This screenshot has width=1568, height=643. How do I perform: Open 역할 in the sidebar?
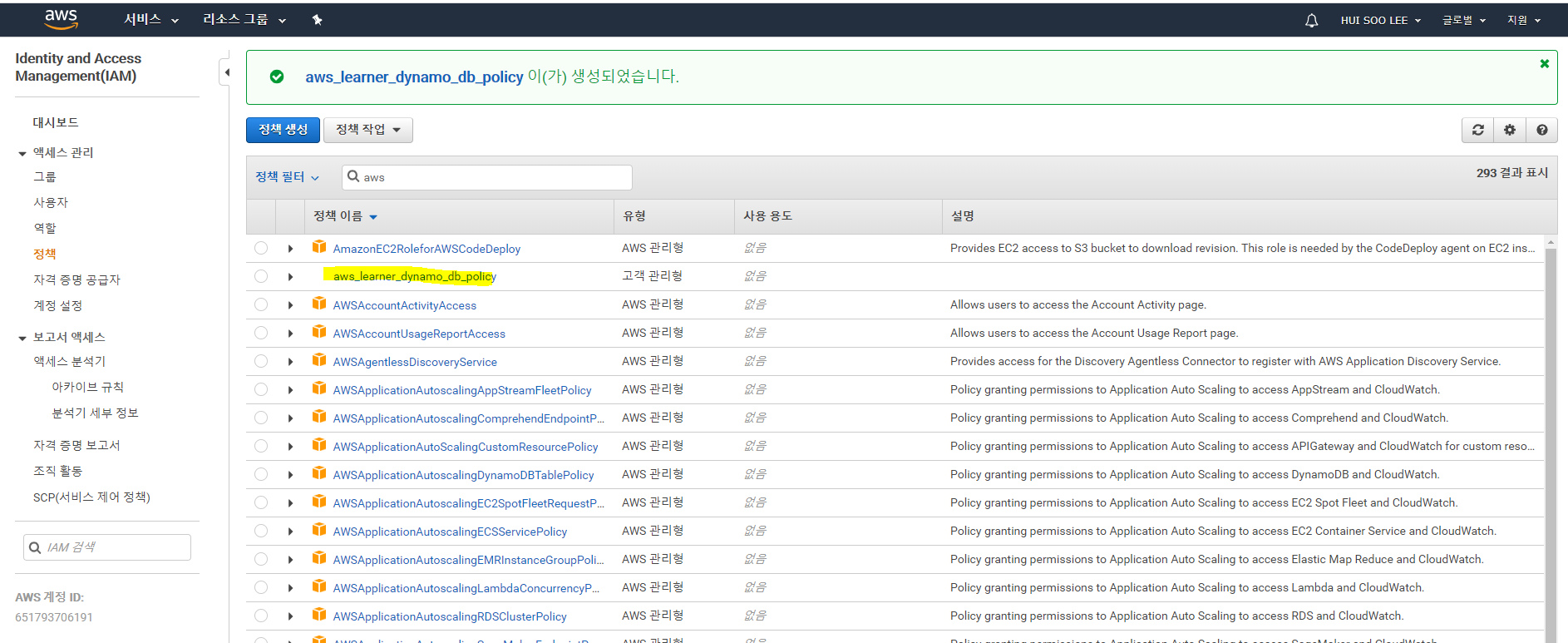tap(45, 228)
